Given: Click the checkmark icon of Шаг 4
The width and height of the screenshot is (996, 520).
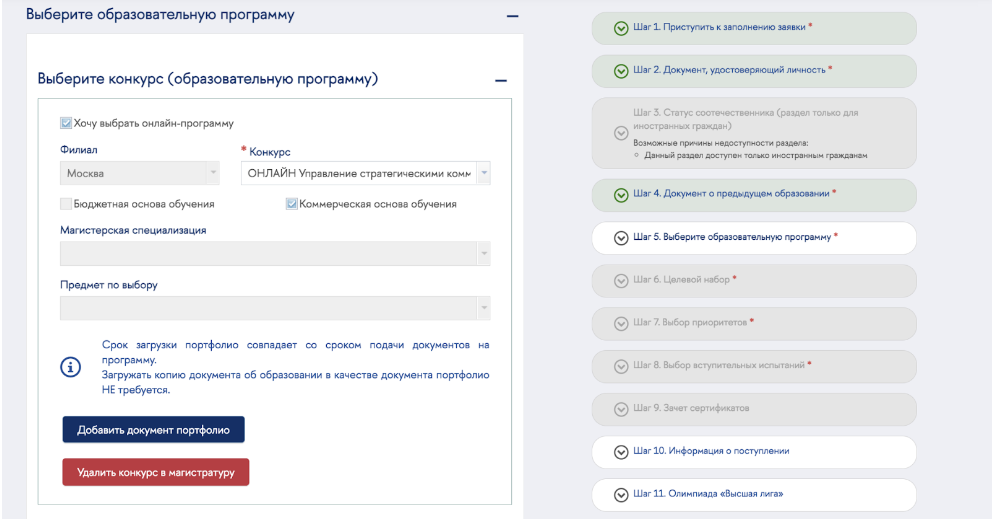Looking at the screenshot, I should 621,195.
